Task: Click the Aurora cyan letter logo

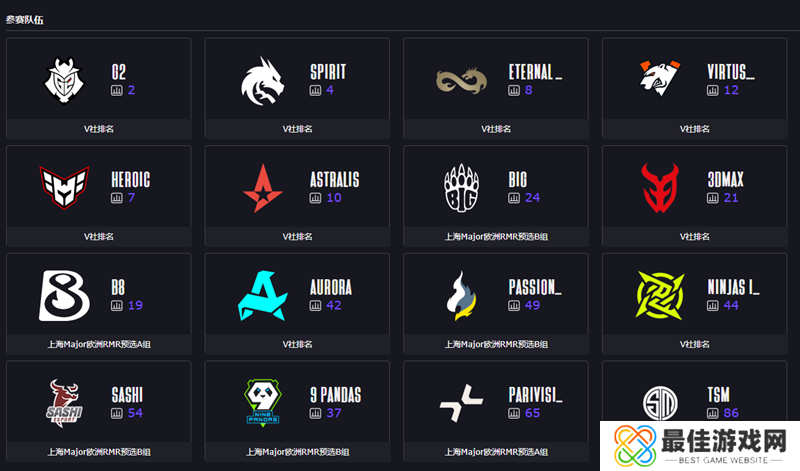Action: point(263,295)
